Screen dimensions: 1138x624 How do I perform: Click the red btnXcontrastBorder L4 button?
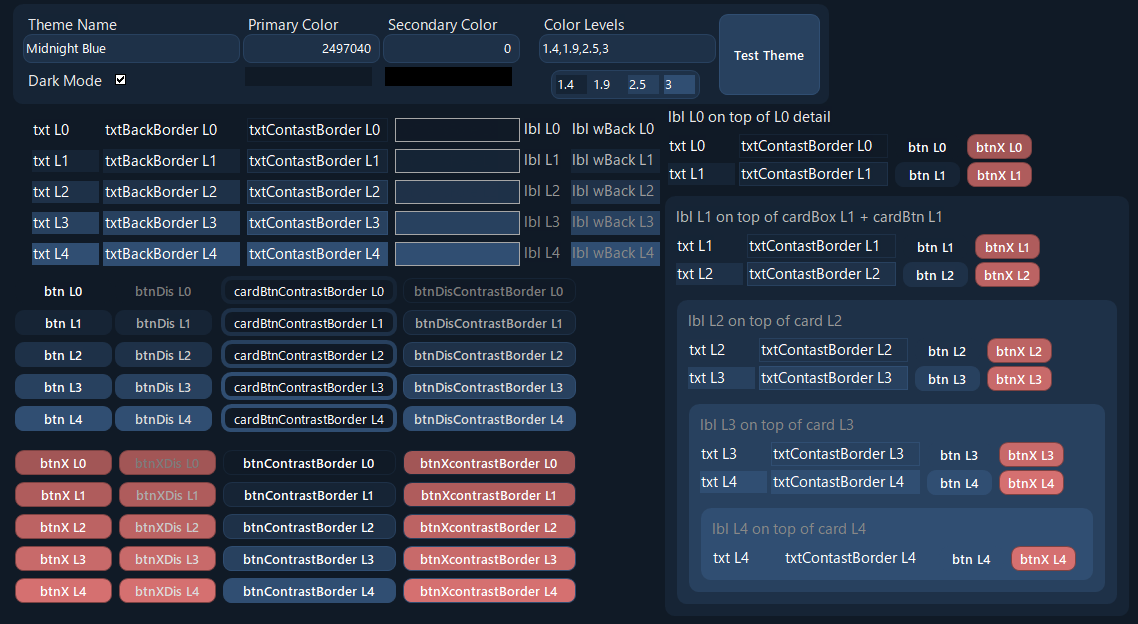point(489,591)
